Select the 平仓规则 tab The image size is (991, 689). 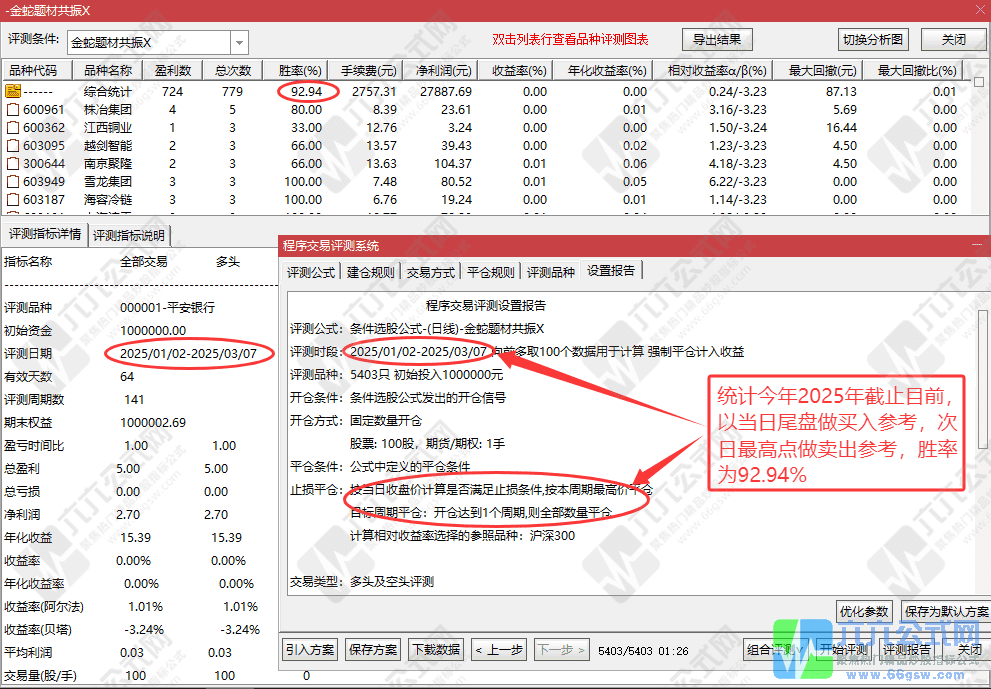click(x=491, y=272)
